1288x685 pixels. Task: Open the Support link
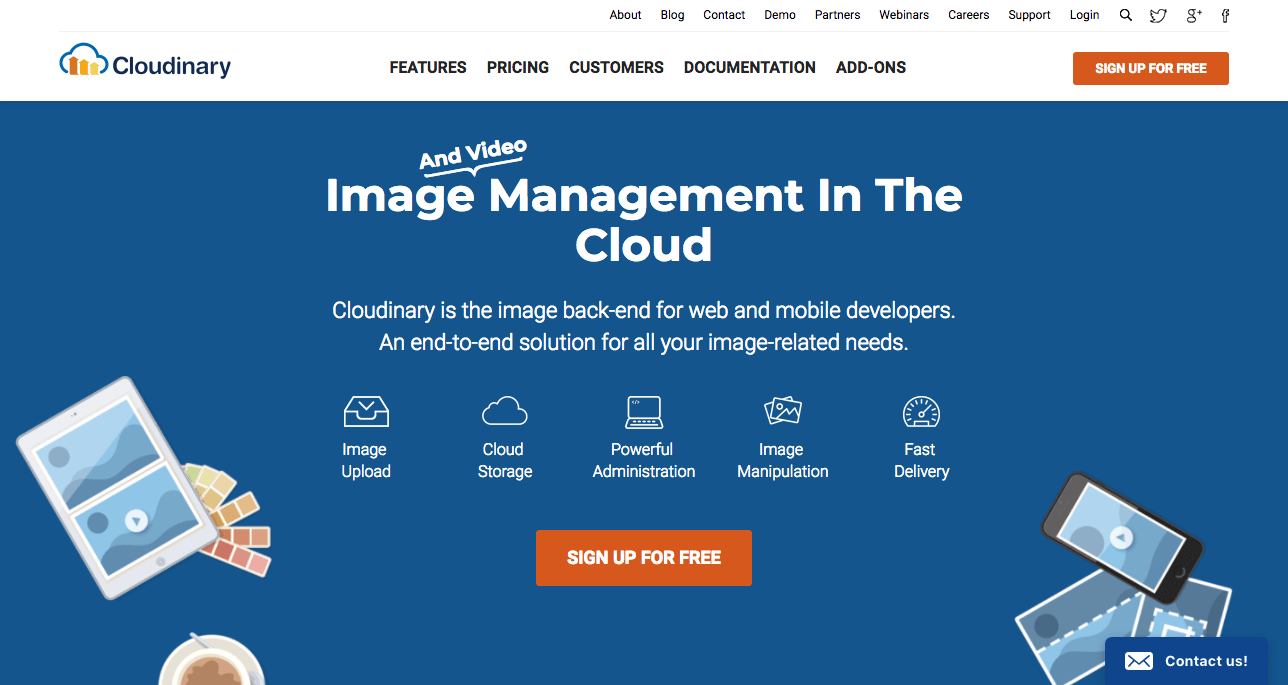pos(1029,15)
